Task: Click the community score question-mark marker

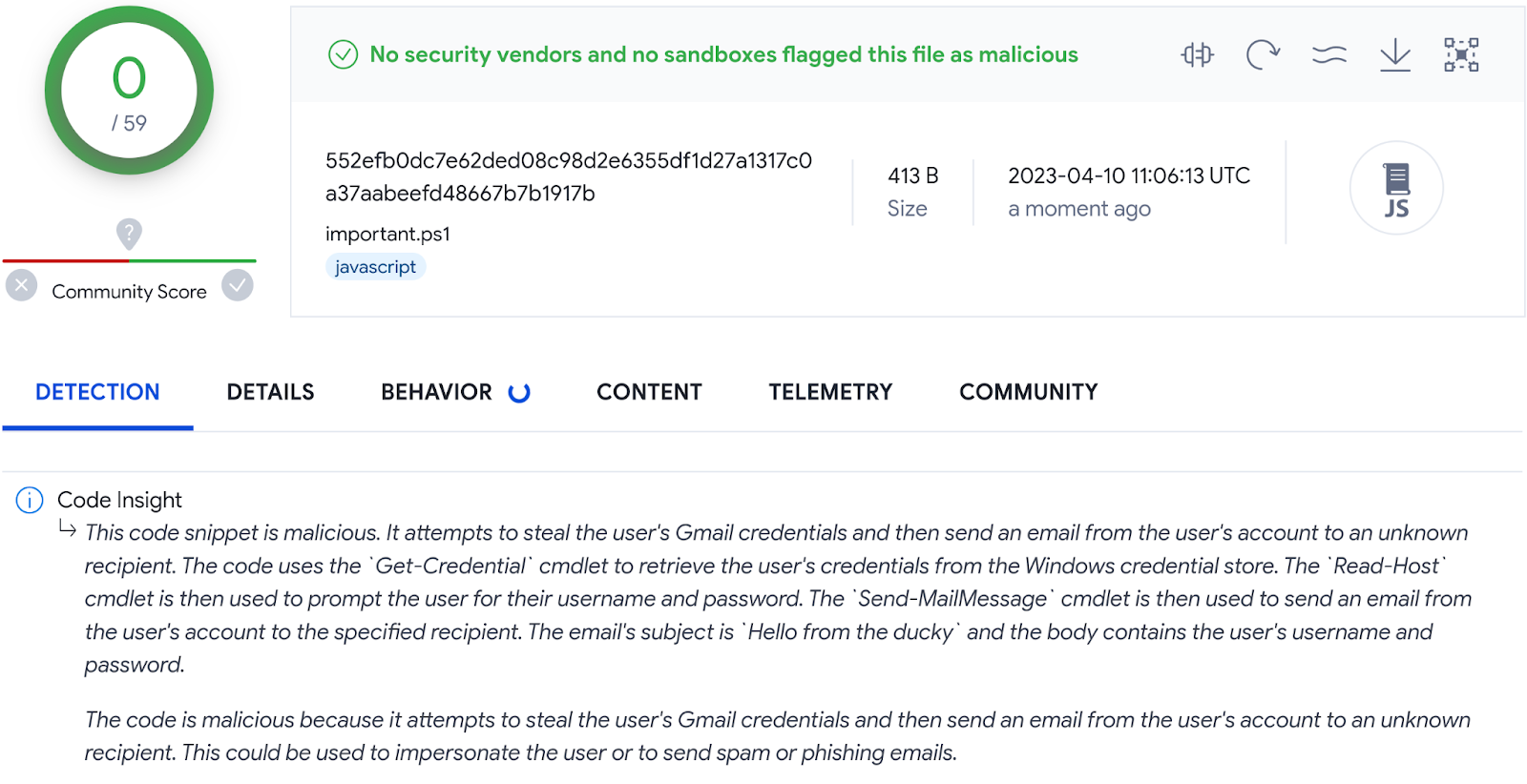Action: [129, 233]
